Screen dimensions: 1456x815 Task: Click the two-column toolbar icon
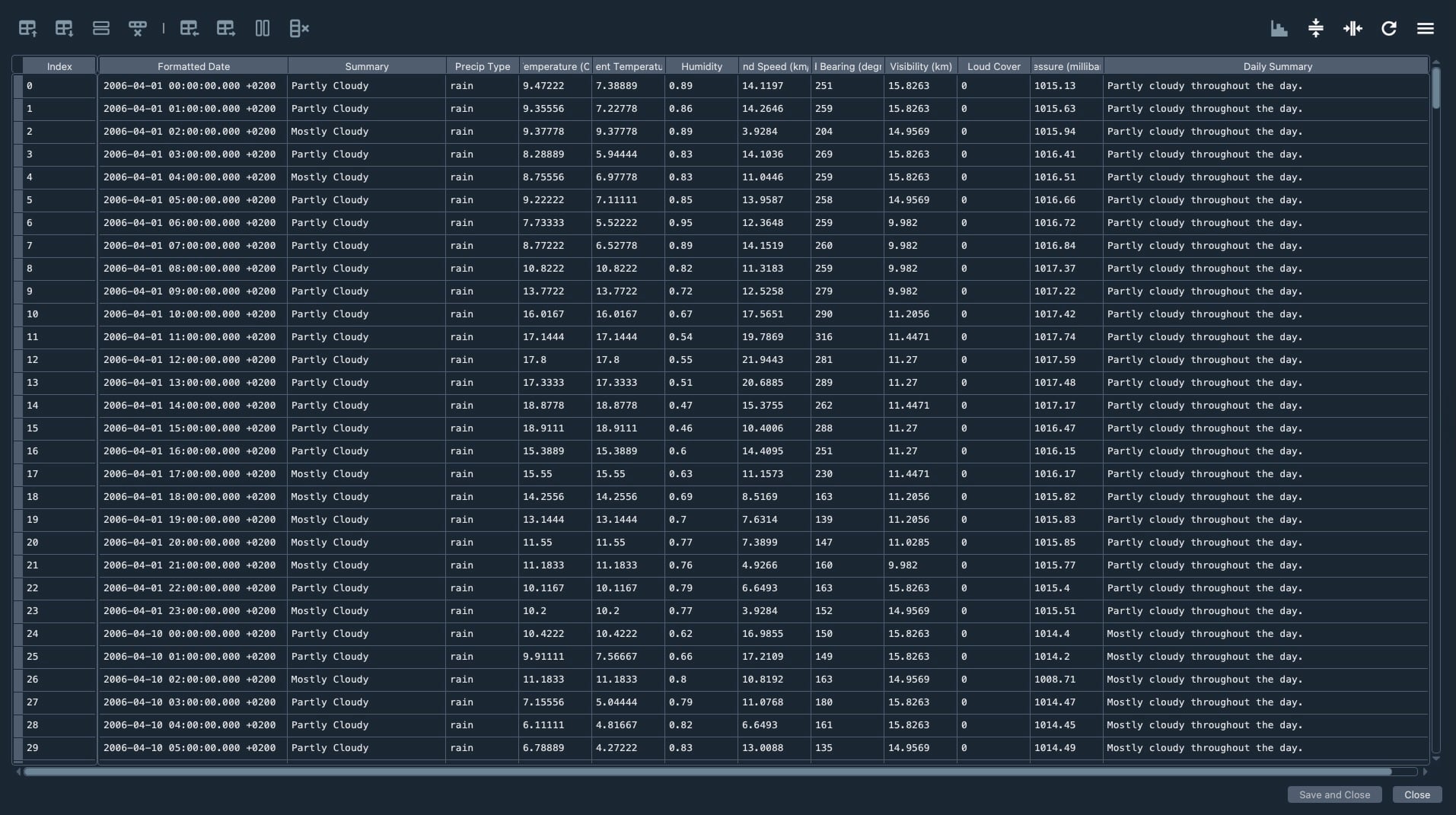263,29
